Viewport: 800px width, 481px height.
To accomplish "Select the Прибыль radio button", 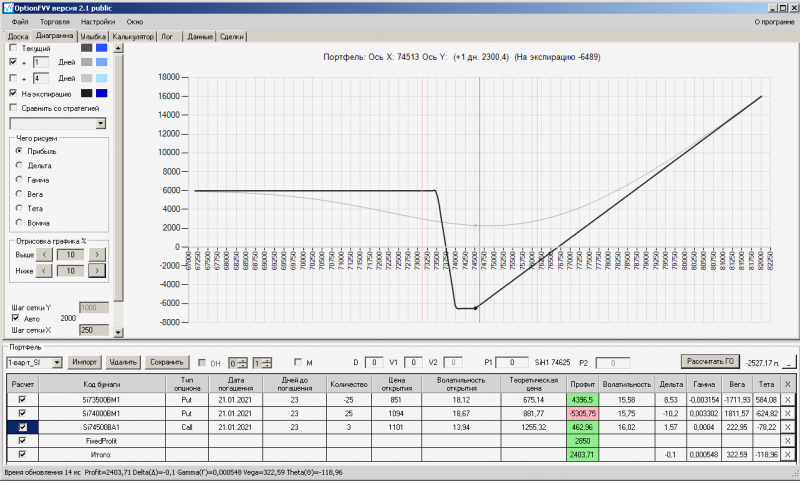I will click(x=19, y=151).
